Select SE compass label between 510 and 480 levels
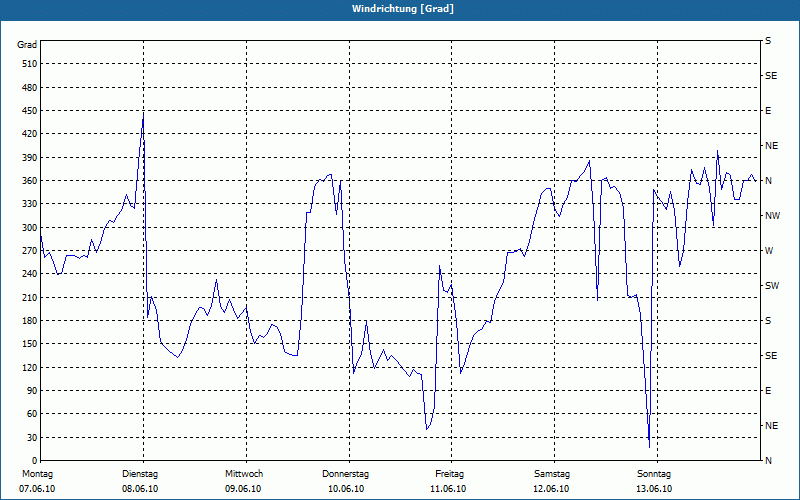 771,76
